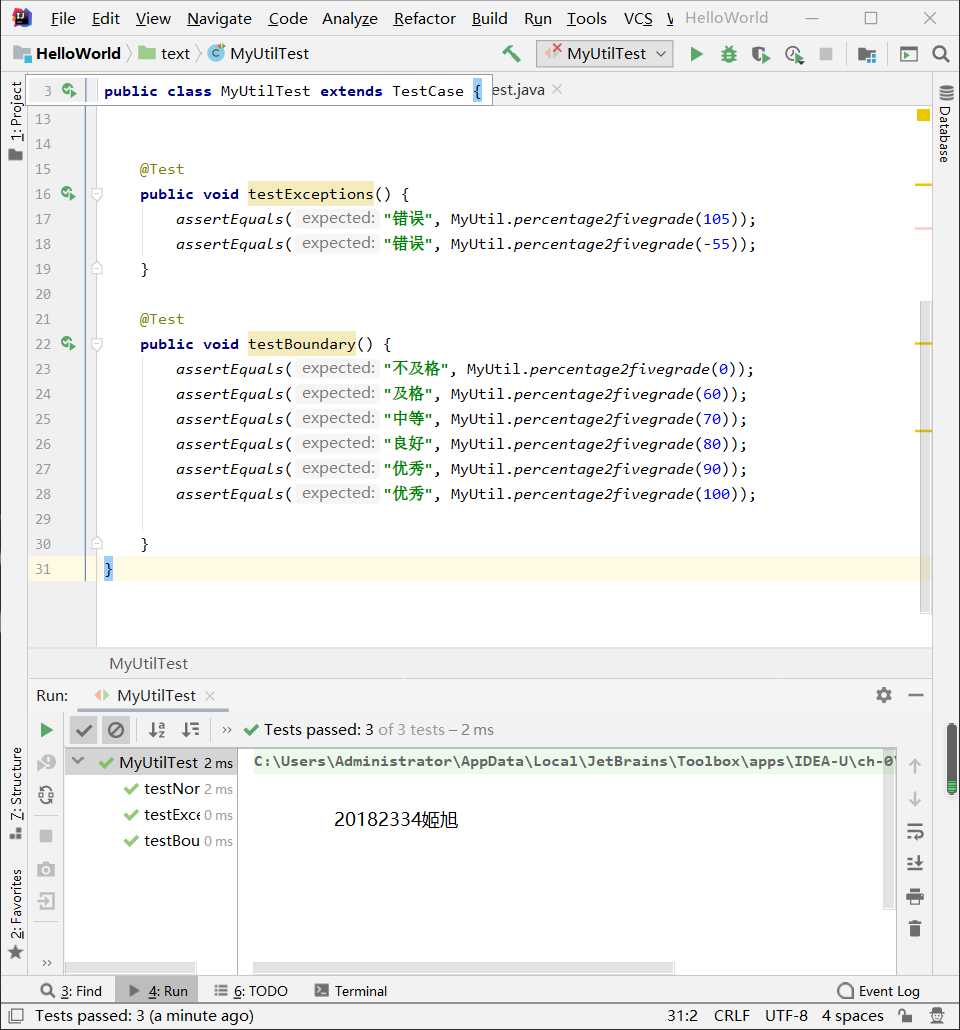Open the Refactor menu
The width and height of the screenshot is (960, 1030).
point(424,18)
